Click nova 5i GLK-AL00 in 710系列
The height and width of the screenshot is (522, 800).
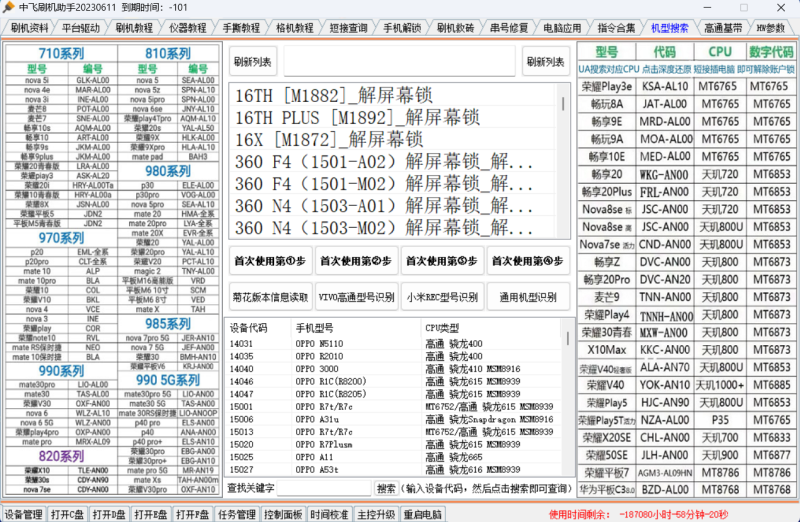click(x=61, y=80)
